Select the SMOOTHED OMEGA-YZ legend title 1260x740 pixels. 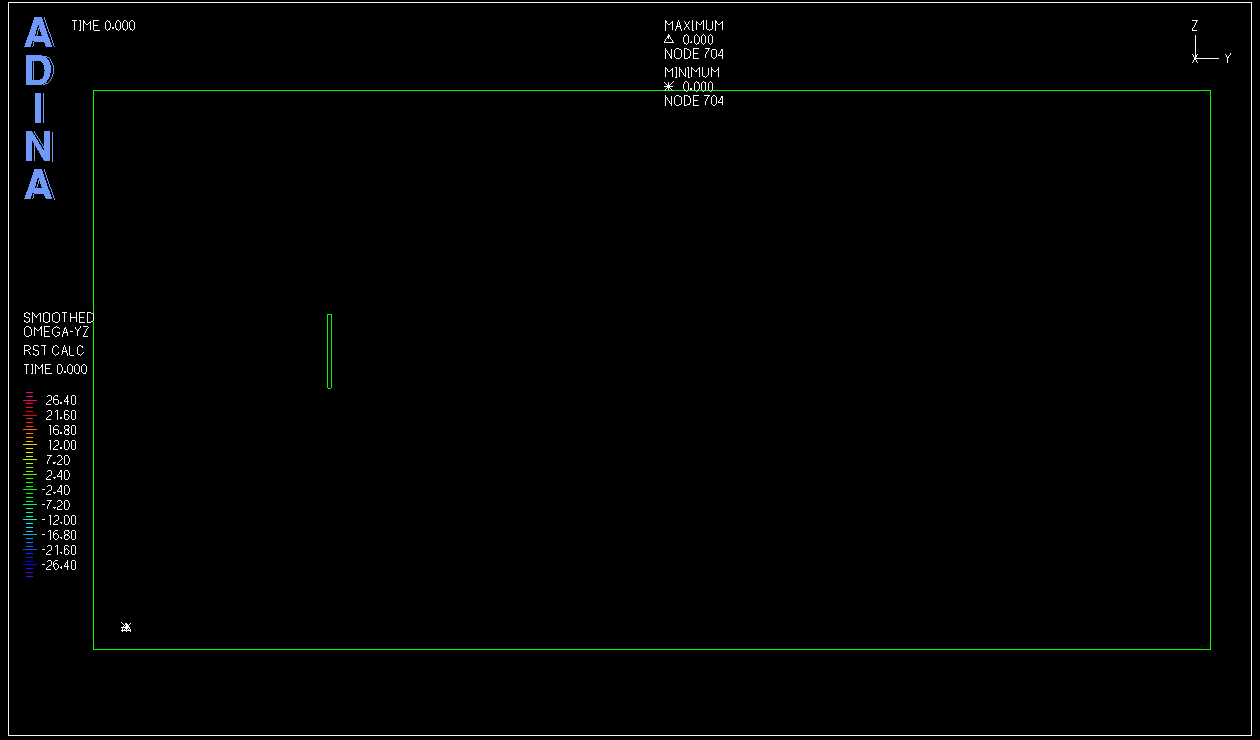pos(59,325)
